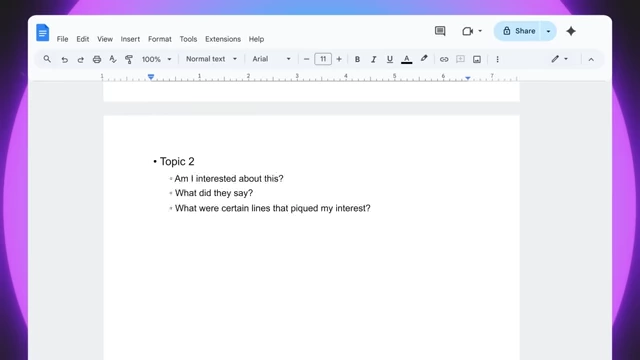Screen dimensions: 640x360
Task: Open text color picker
Action: click(407, 60)
